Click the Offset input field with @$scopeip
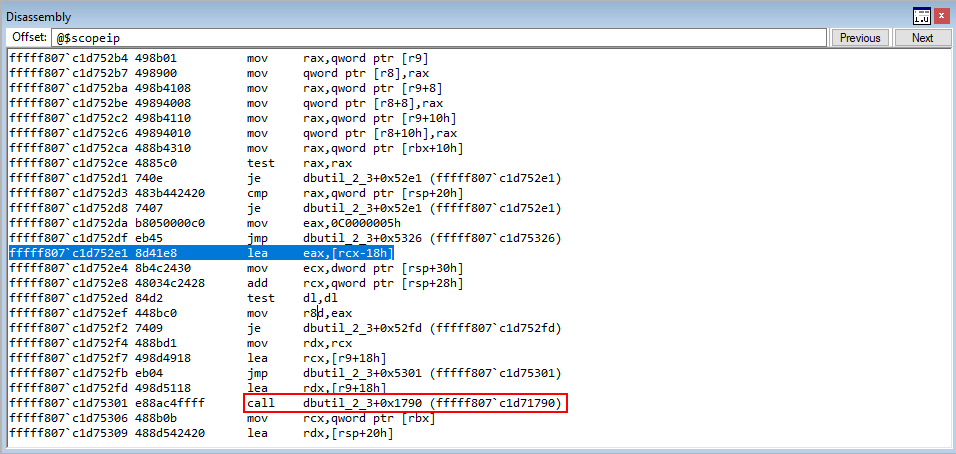 click(438, 38)
